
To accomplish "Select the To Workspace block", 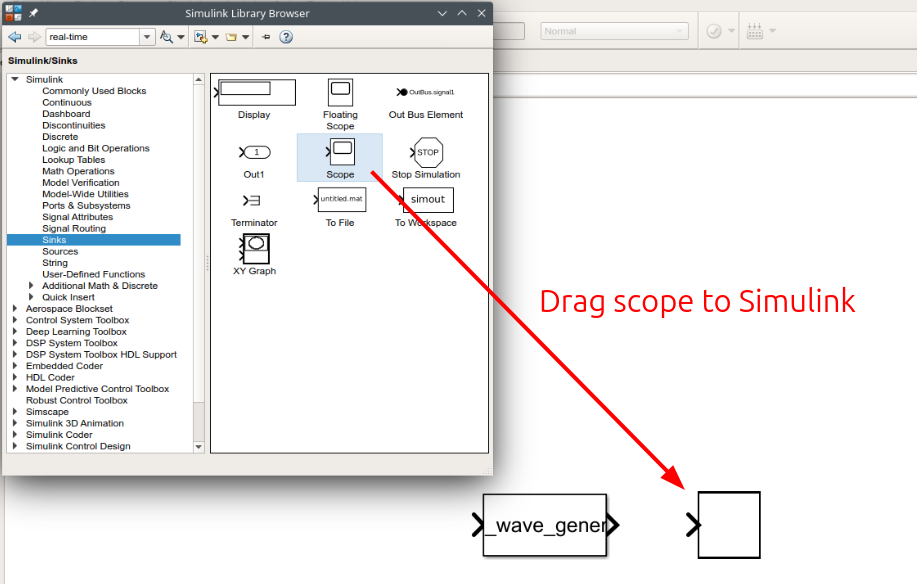I will (427, 199).
